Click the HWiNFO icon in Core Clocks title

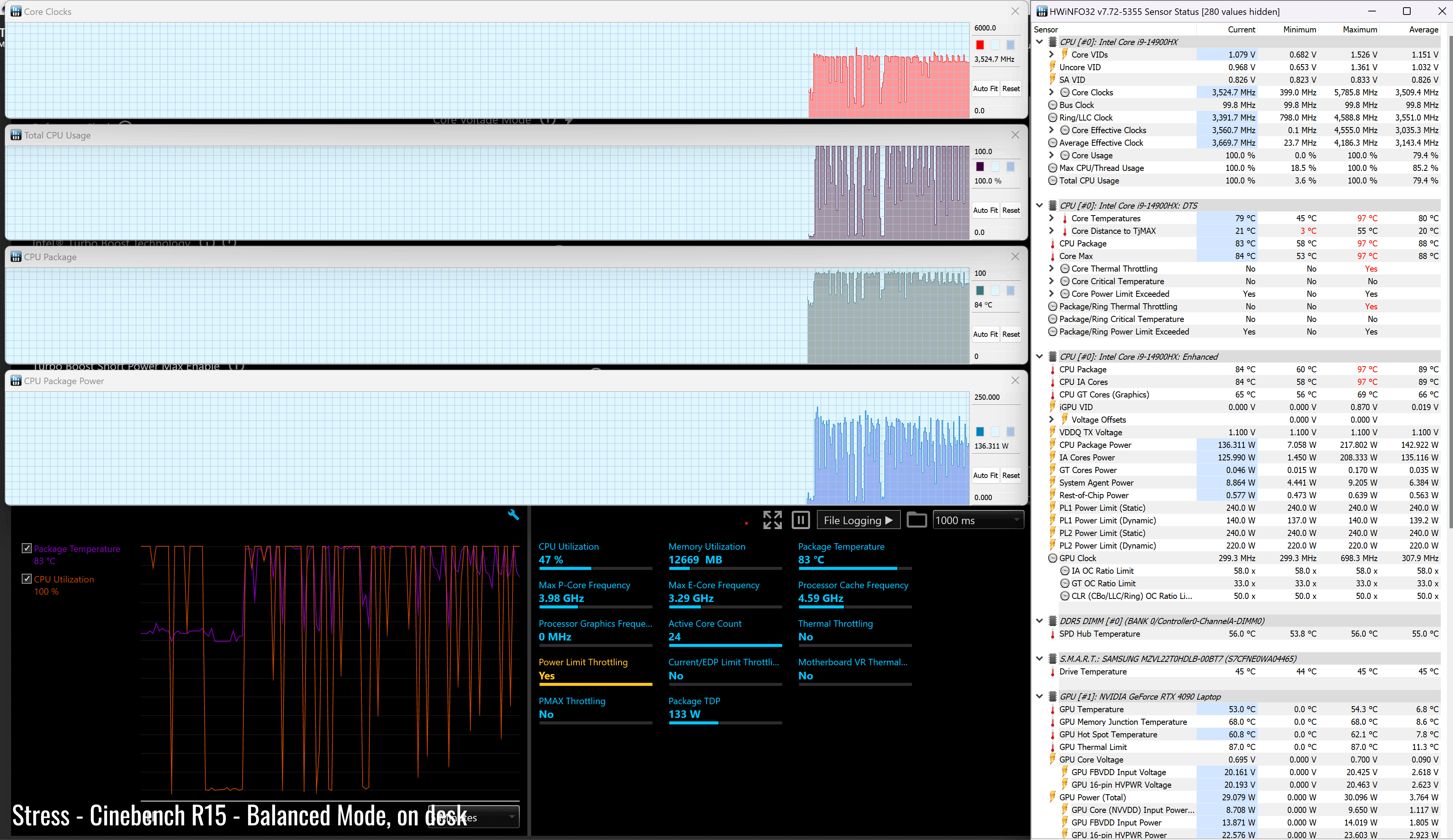coord(16,11)
